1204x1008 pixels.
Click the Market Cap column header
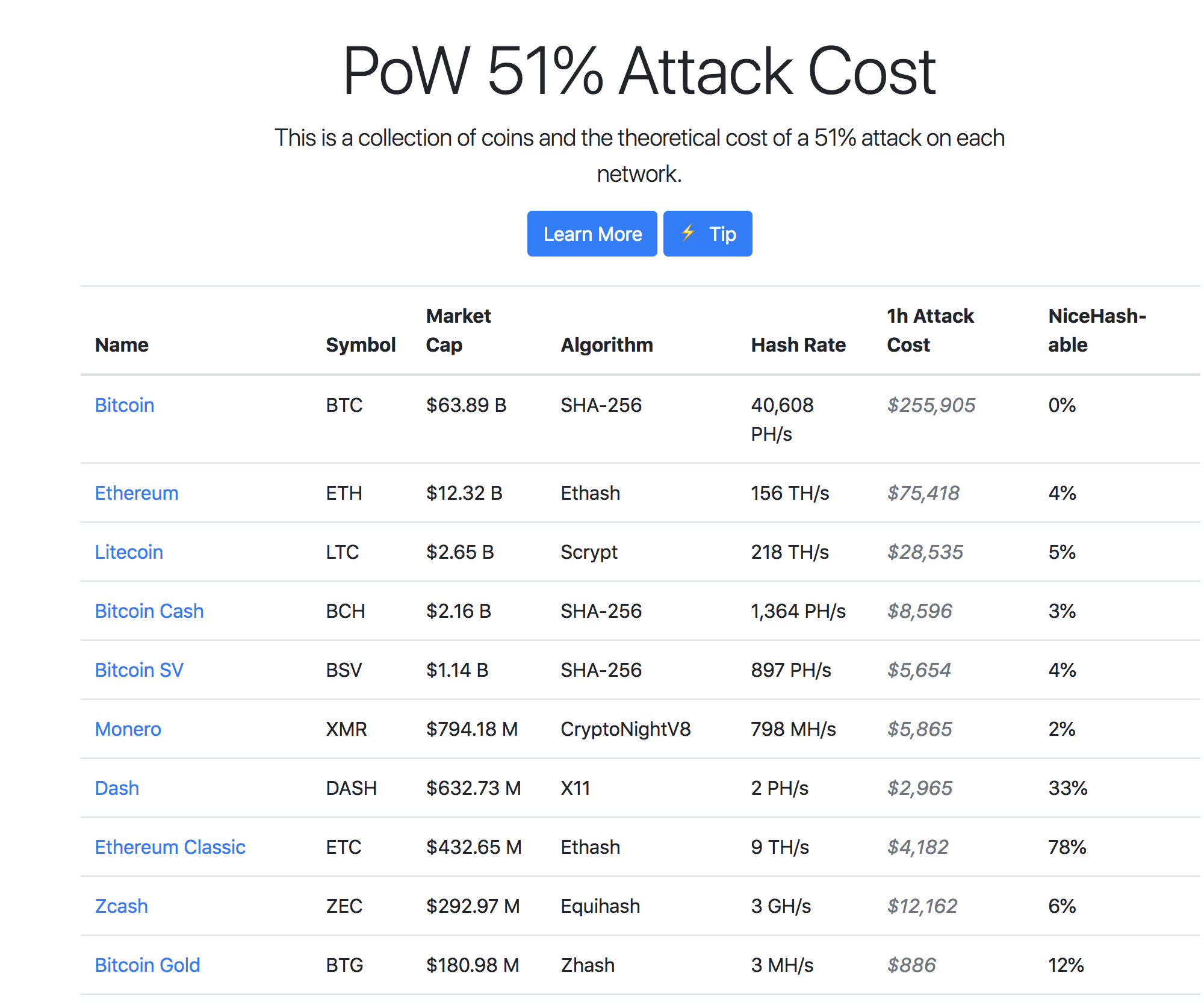coord(458,330)
